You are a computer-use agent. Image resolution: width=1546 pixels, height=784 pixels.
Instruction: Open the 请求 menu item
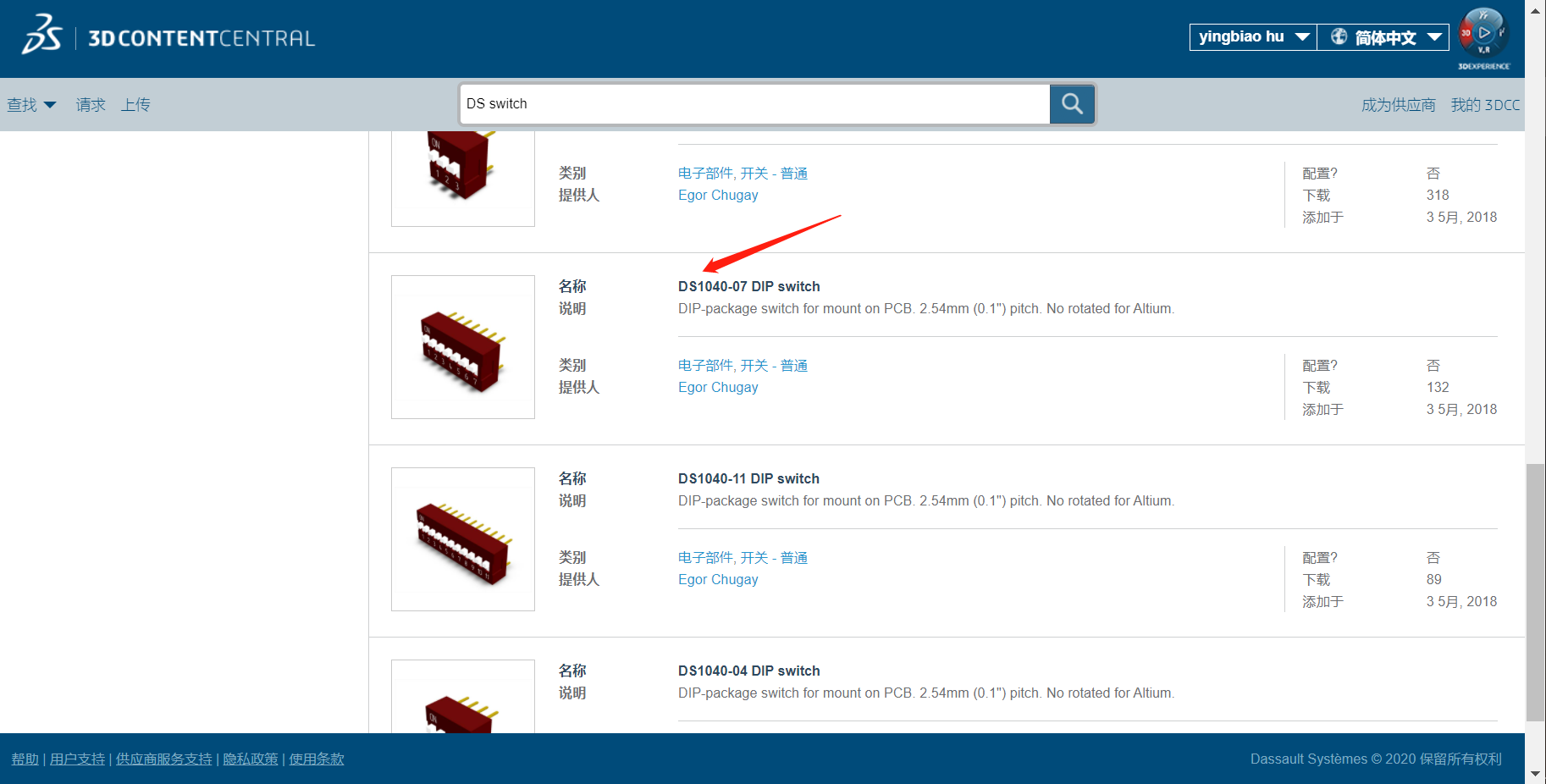tap(91, 105)
